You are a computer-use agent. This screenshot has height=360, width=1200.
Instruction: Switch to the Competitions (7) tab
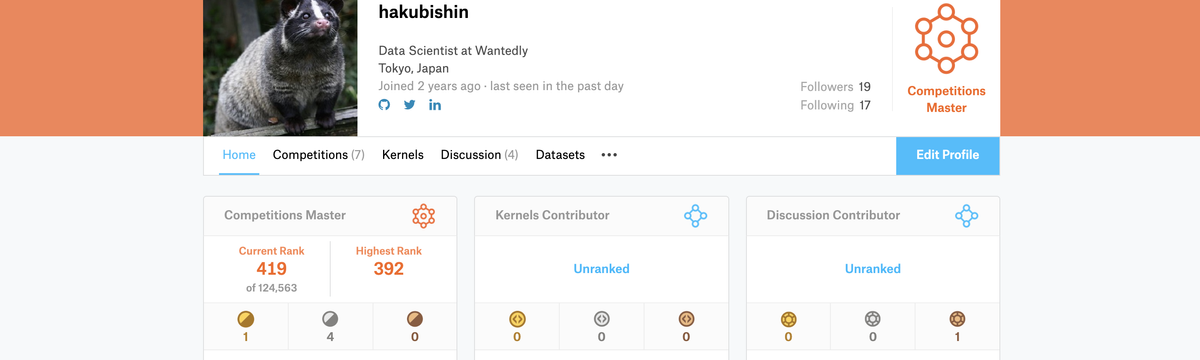coord(318,155)
